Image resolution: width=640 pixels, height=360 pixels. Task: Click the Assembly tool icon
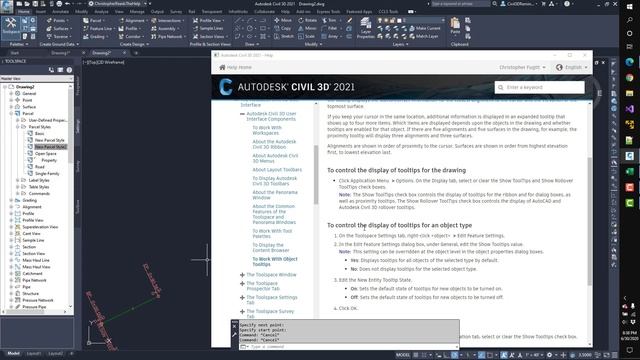[154, 29]
